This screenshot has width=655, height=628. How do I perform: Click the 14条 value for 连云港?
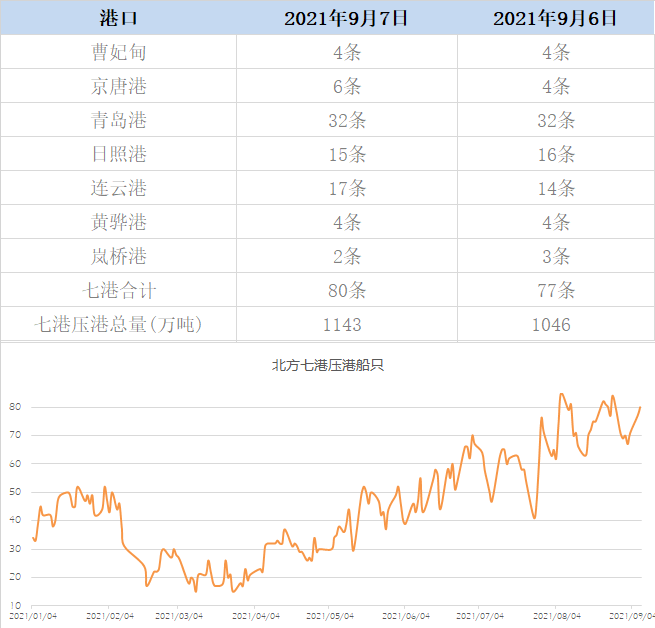point(556,188)
